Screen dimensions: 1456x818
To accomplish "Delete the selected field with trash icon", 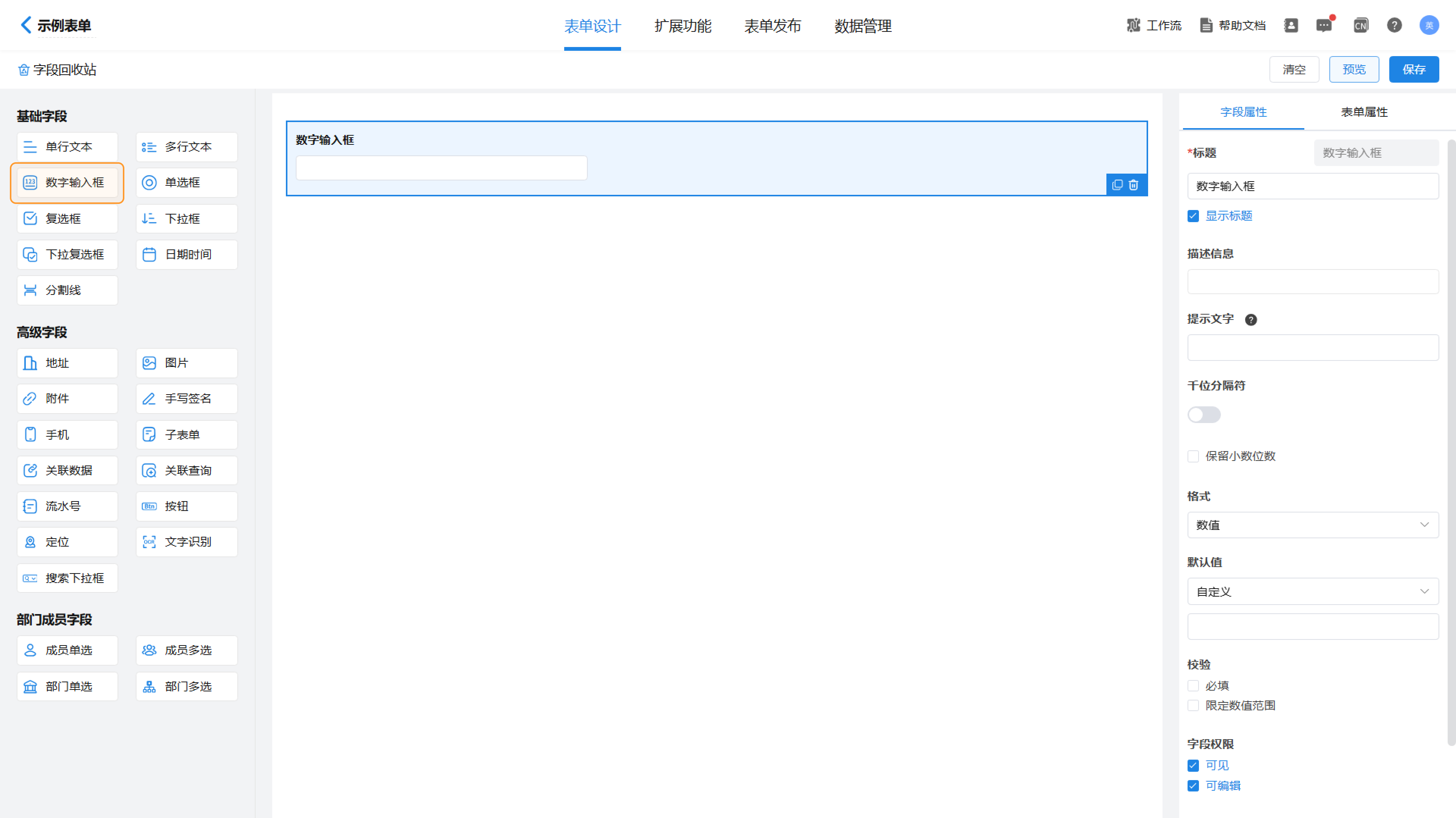I will (x=1133, y=185).
